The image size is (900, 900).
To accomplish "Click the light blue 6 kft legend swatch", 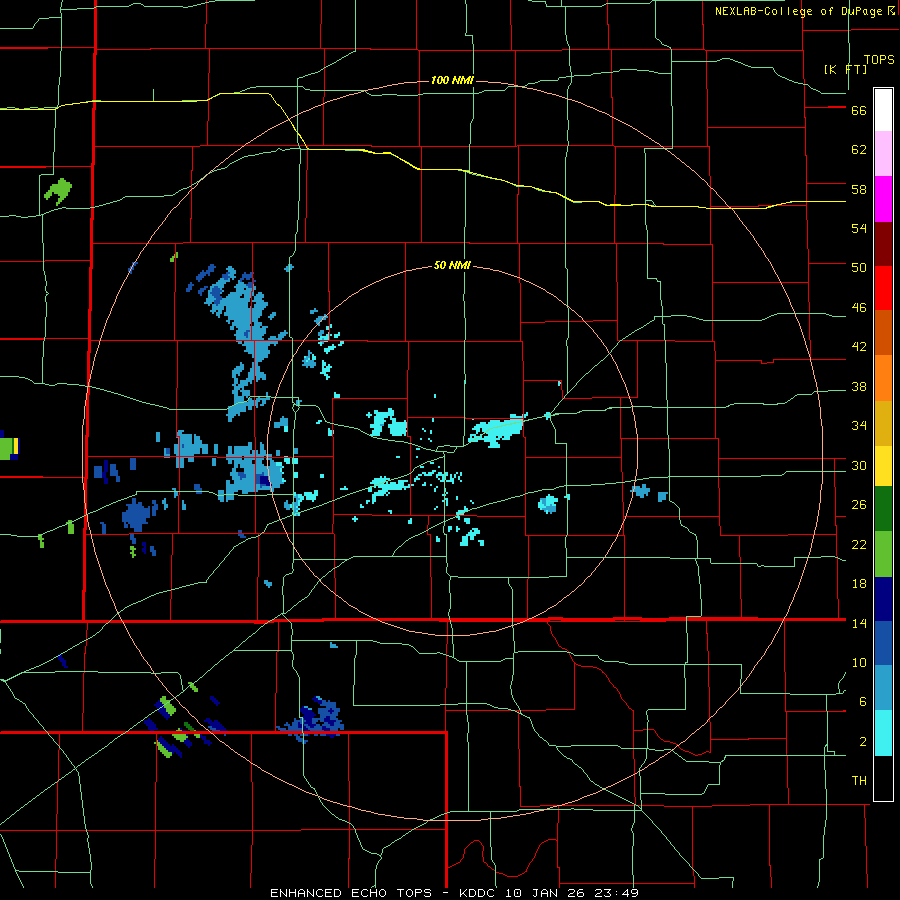I will point(883,688).
